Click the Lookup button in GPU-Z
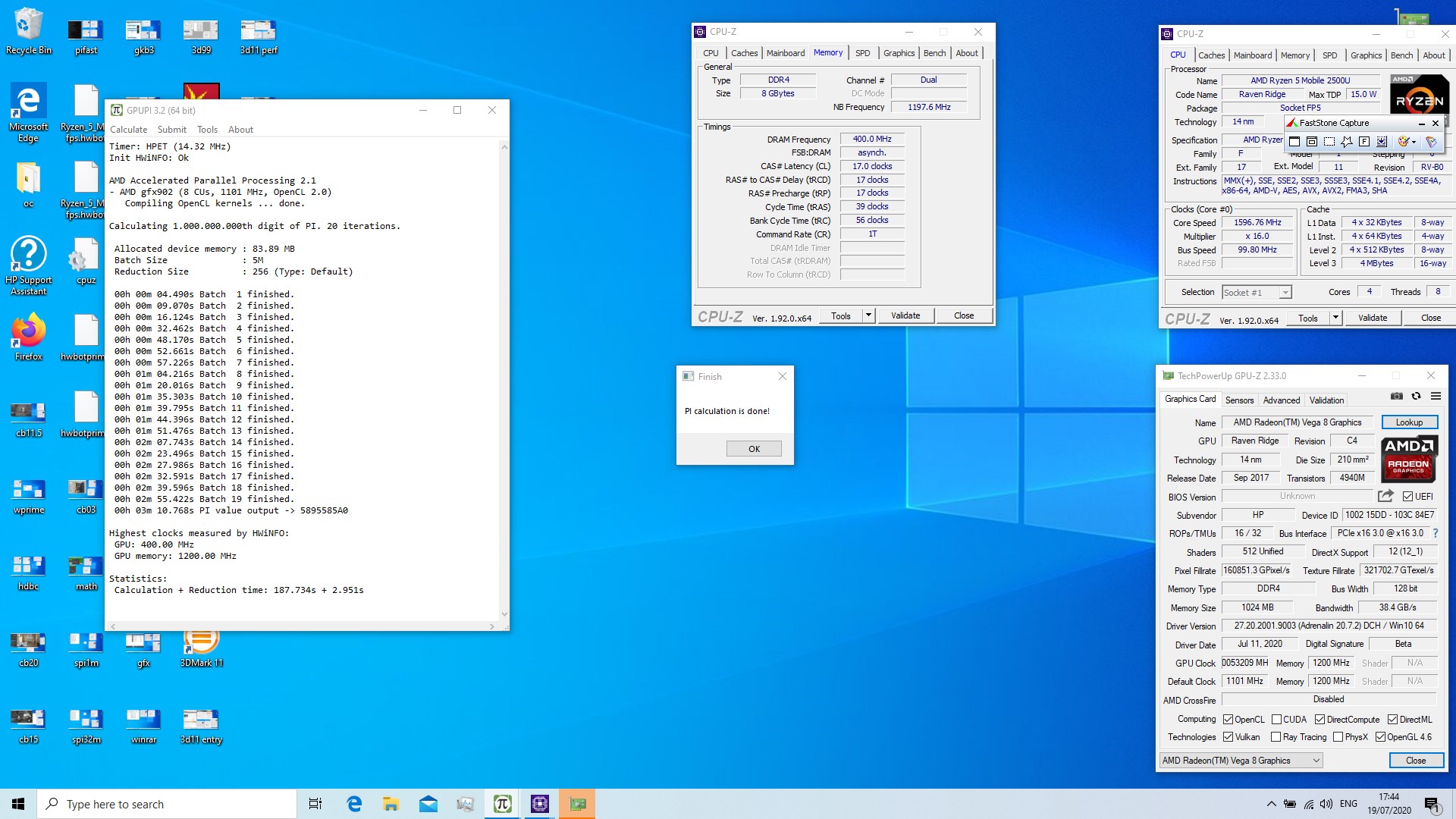The height and width of the screenshot is (819, 1456). (x=1409, y=422)
